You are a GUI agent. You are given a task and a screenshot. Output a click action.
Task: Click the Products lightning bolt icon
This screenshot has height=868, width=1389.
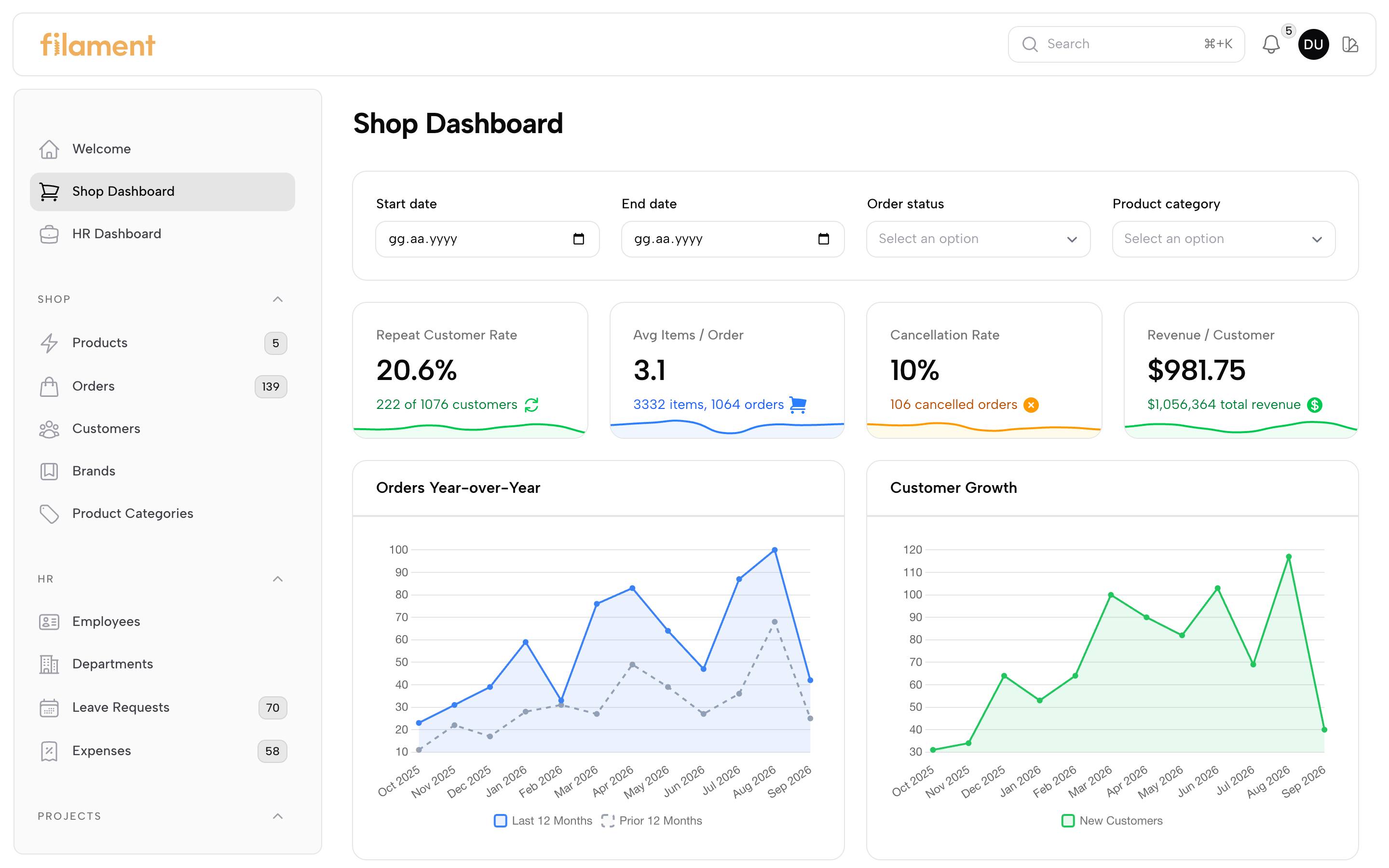tap(49, 343)
